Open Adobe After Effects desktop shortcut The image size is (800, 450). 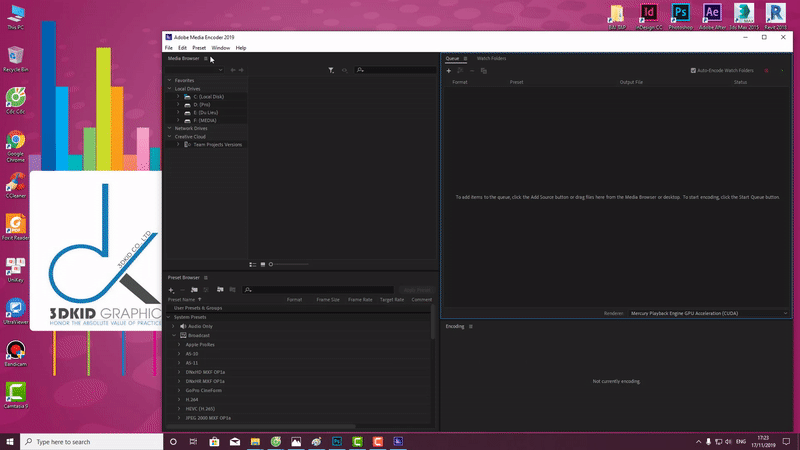712,16
